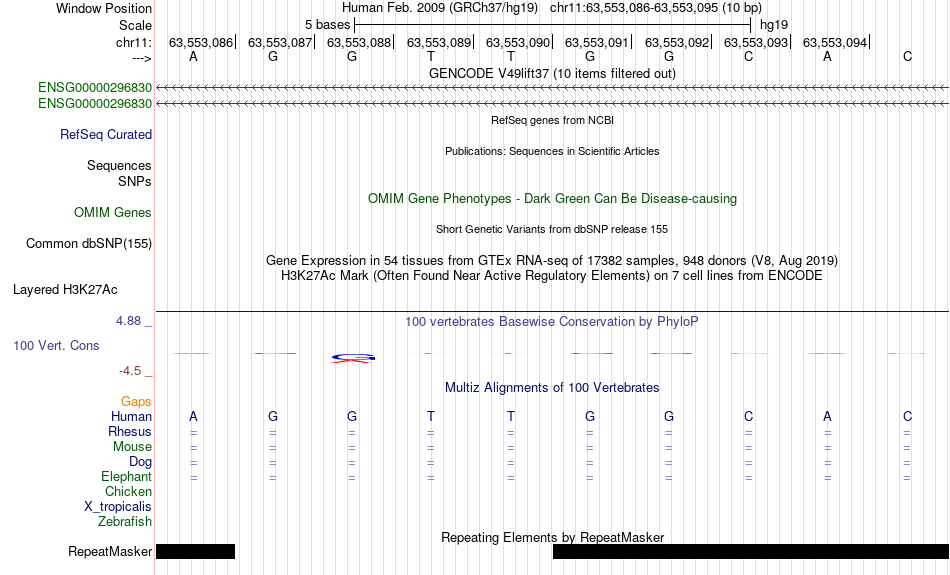Open 'Short Genetic Variants from dbSNP release 155'
The image size is (950, 575).
[552, 229]
